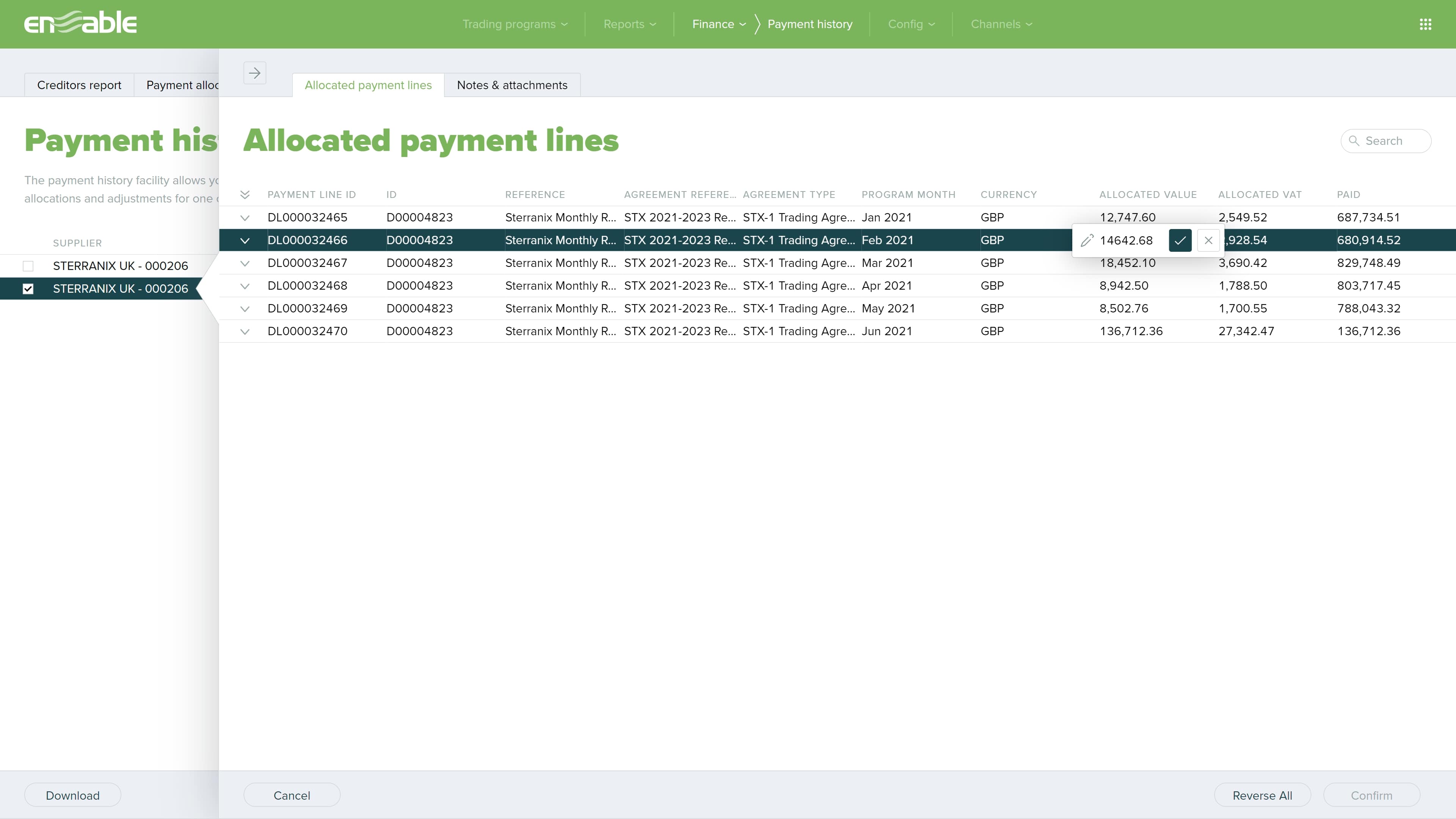
Task: Click the Reverse All button
Action: click(1261, 795)
